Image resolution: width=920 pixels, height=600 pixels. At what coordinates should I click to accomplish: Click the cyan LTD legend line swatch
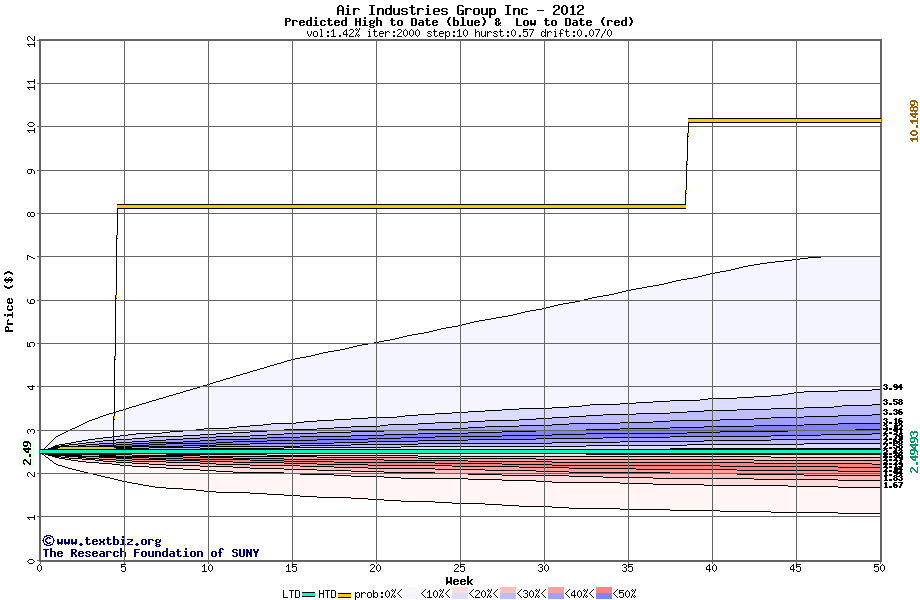click(309, 594)
